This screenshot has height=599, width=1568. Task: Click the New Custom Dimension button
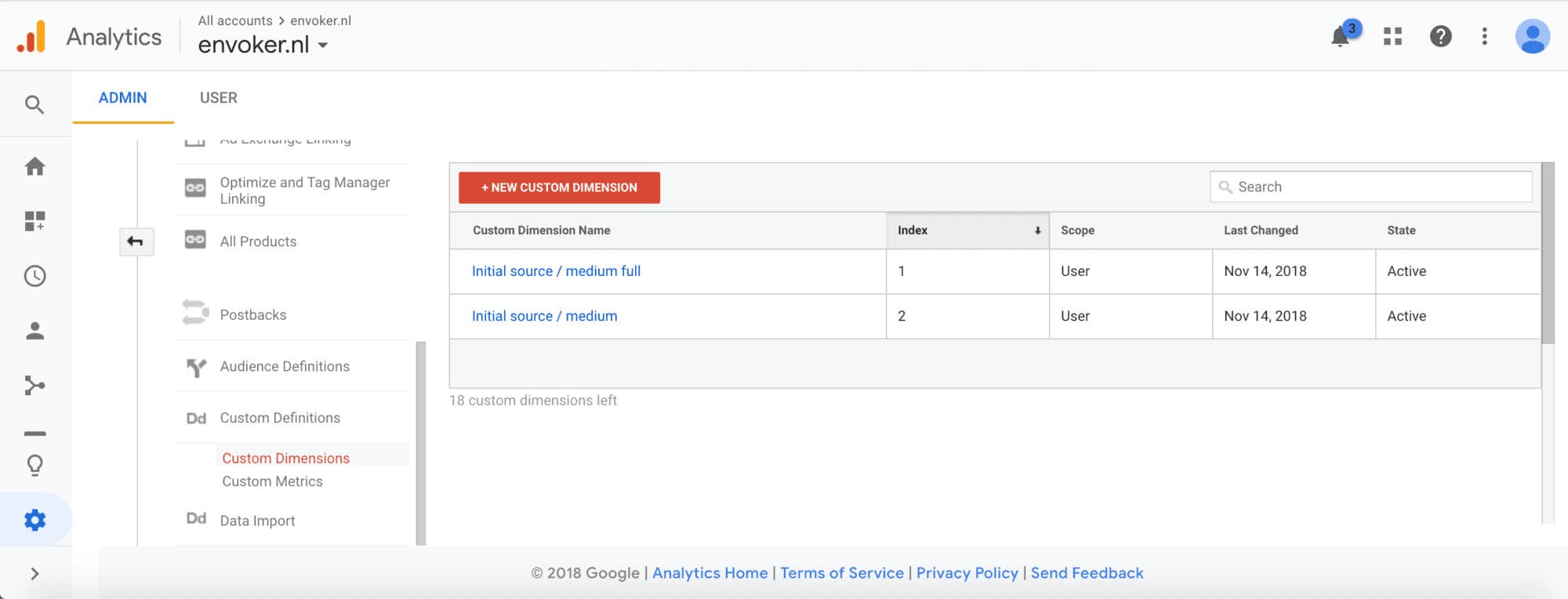[x=559, y=187]
